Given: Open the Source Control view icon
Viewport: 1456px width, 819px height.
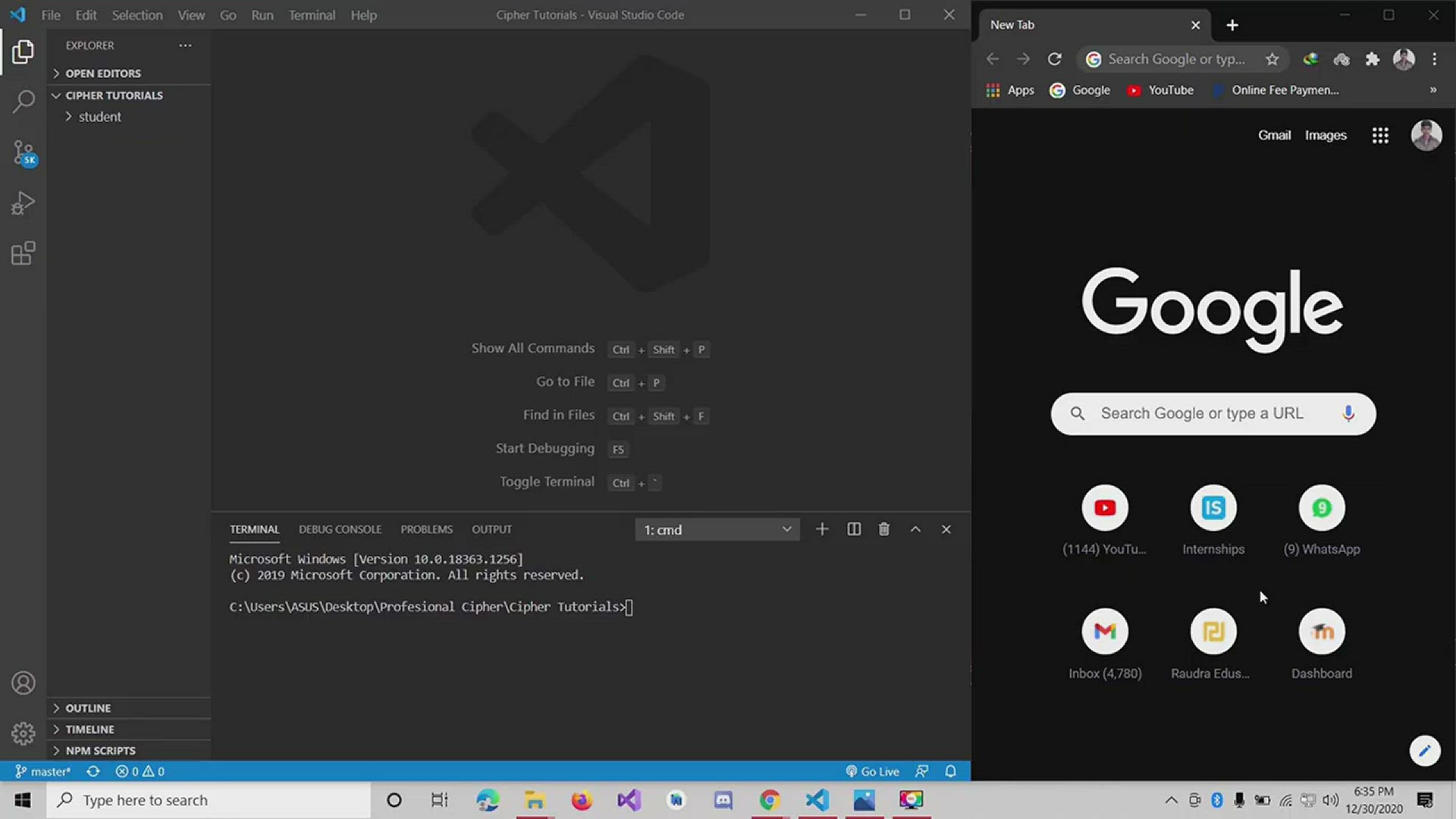Looking at the screenshot, I should tap(23, 153).
